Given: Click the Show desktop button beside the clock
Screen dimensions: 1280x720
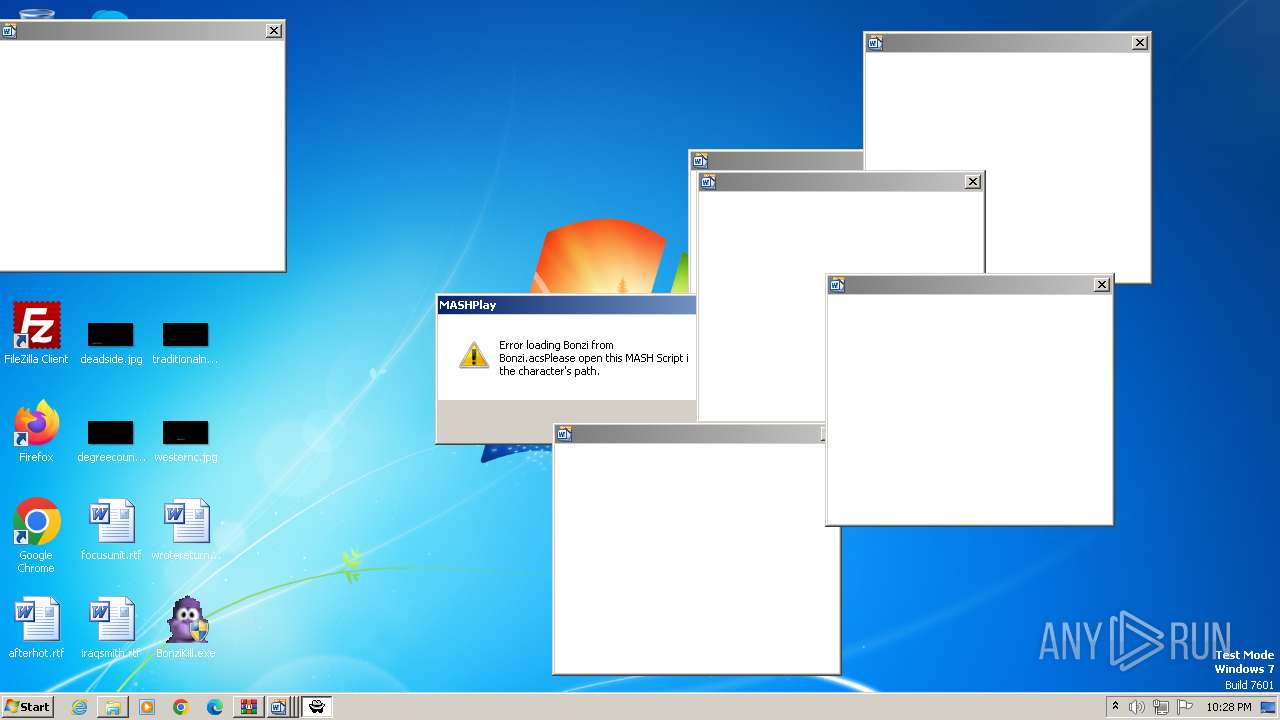Looking at the screenshot, I should (1268, 707).
